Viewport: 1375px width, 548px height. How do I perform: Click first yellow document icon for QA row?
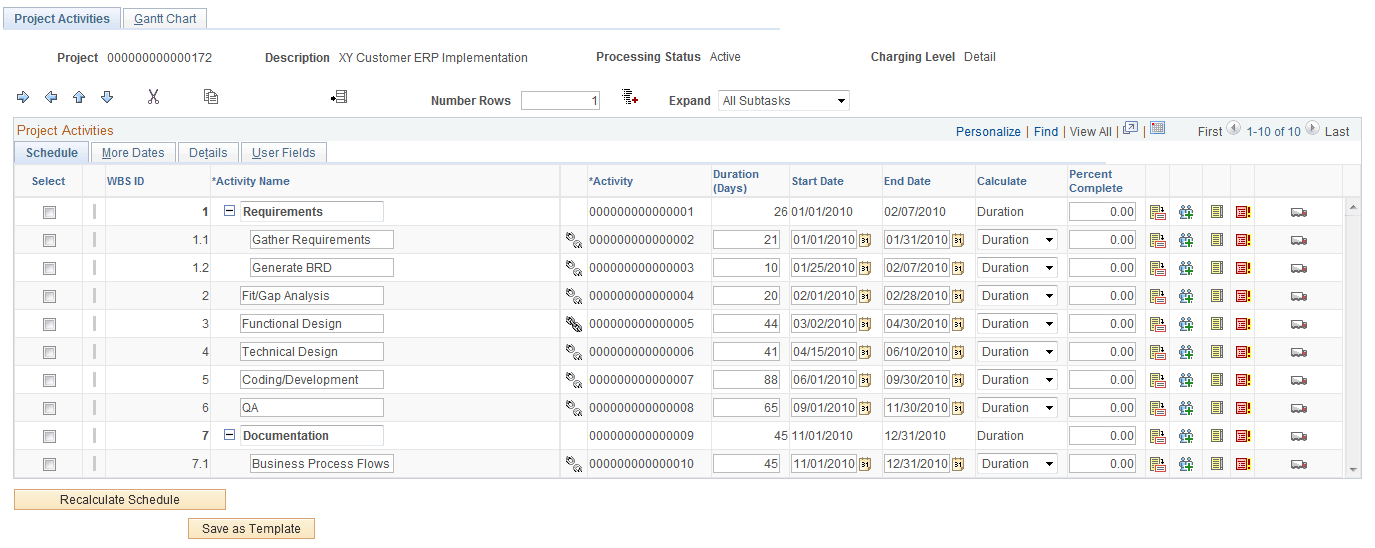(1158, 408)
